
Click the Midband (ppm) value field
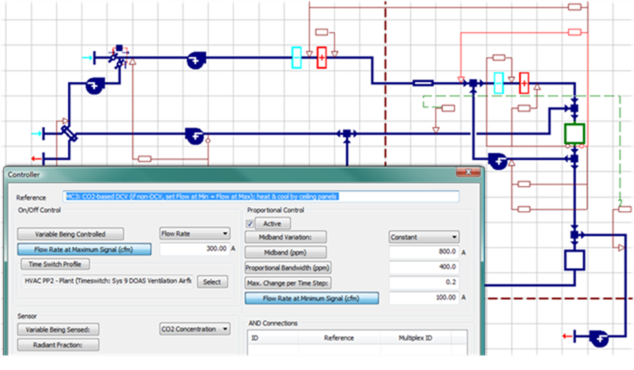pos(424,252)
